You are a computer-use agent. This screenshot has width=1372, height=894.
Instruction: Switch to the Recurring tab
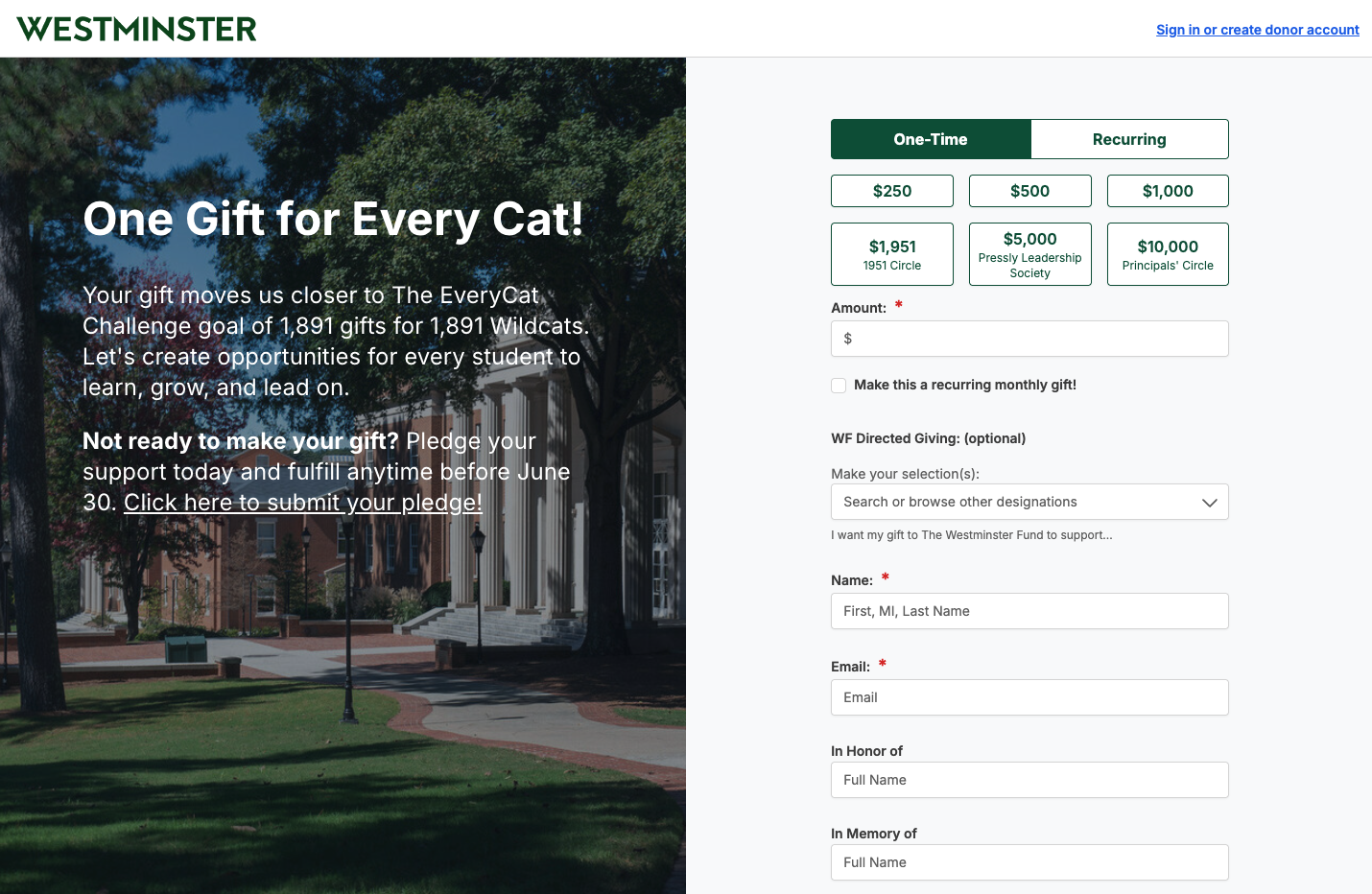pyautogui.click(x=1129, y=139)
